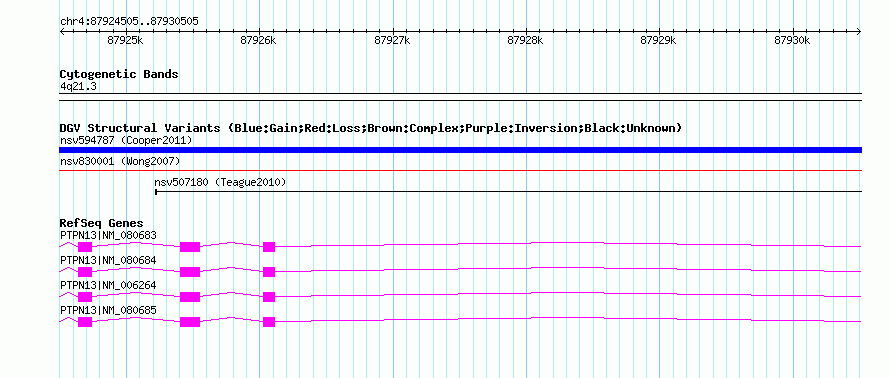Click the second exon of NM_080683

coord(190,247)
